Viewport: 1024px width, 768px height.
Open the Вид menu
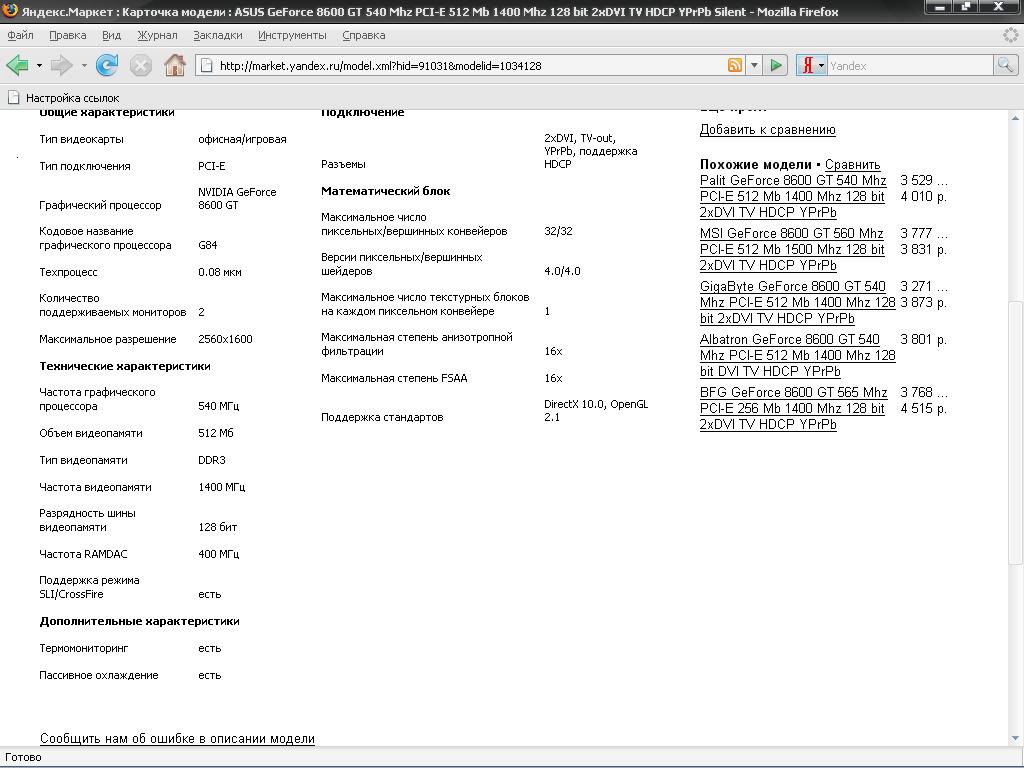[x=112, y=35]
